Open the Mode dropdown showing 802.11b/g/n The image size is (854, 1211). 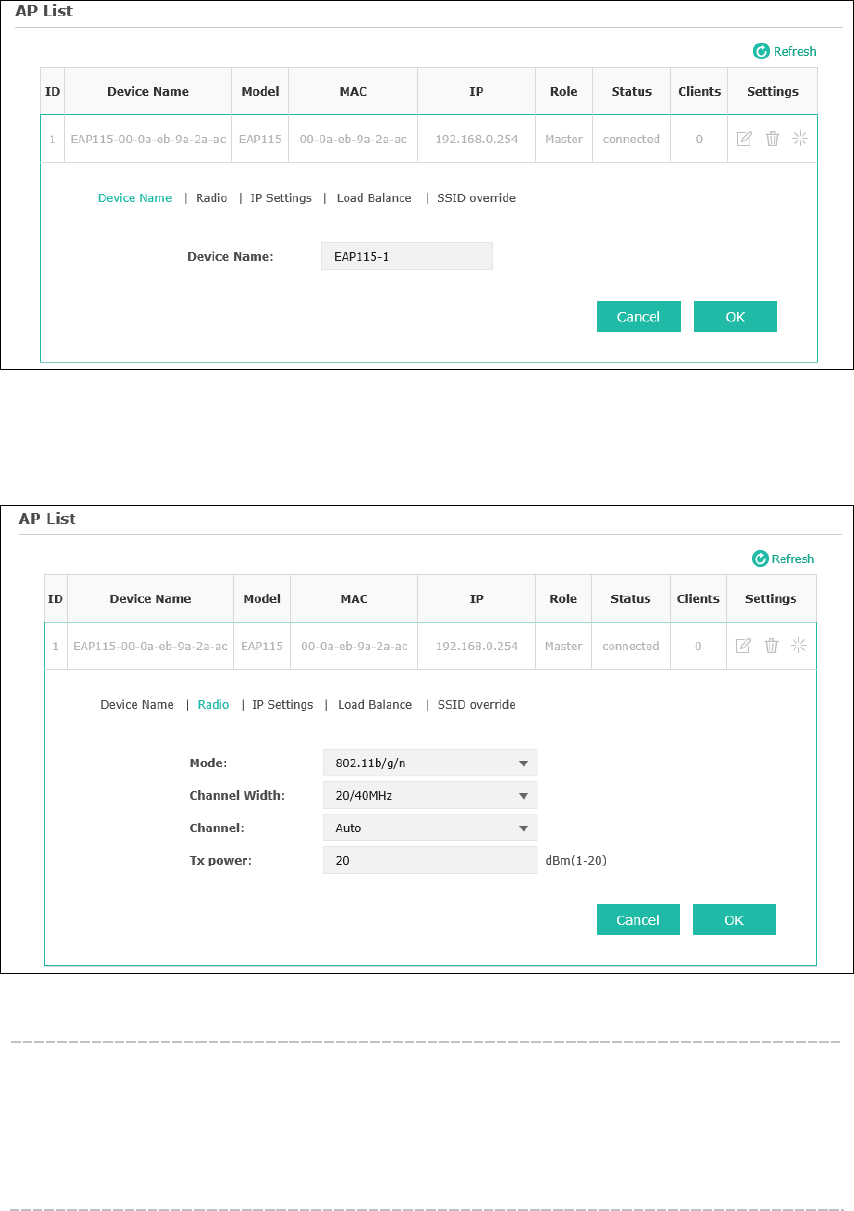click(x=430, y=763)
